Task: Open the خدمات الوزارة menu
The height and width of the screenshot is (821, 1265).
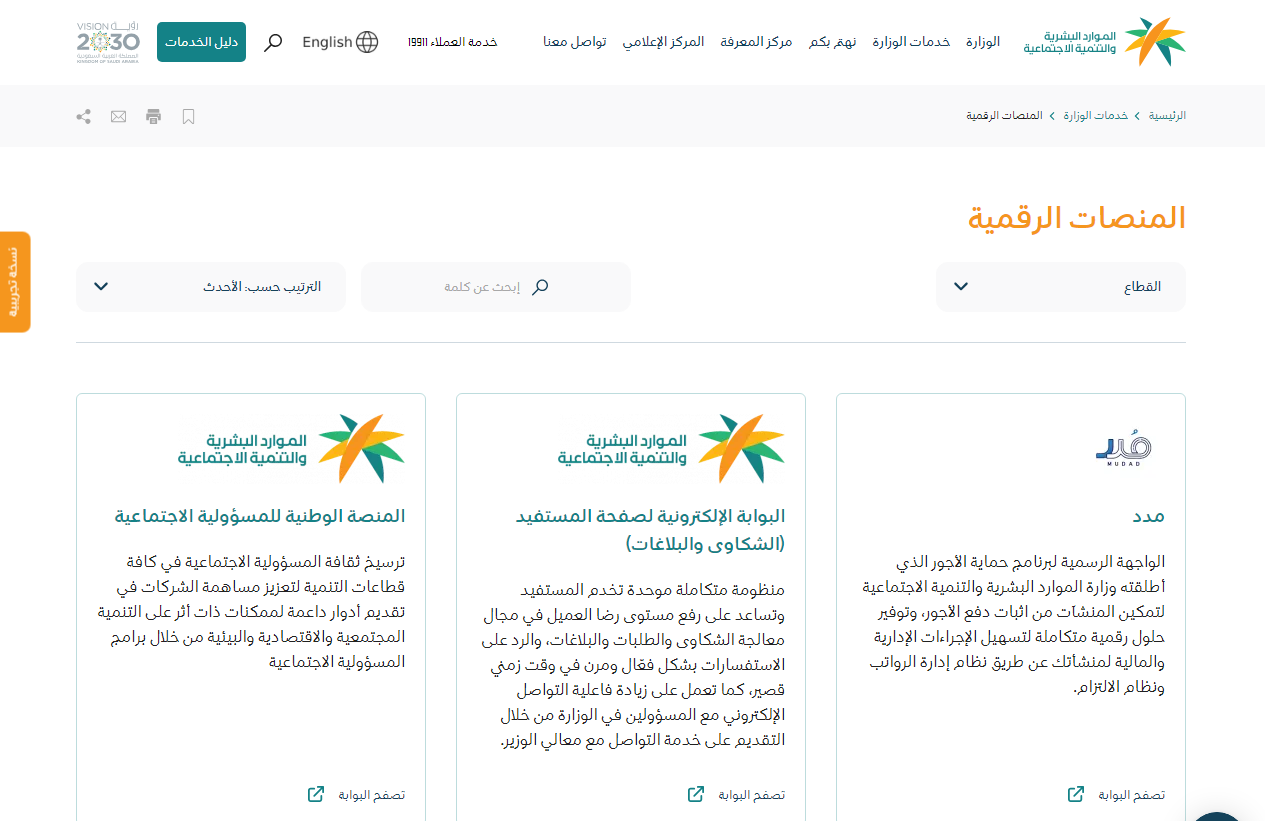Action: pos(911,42)
